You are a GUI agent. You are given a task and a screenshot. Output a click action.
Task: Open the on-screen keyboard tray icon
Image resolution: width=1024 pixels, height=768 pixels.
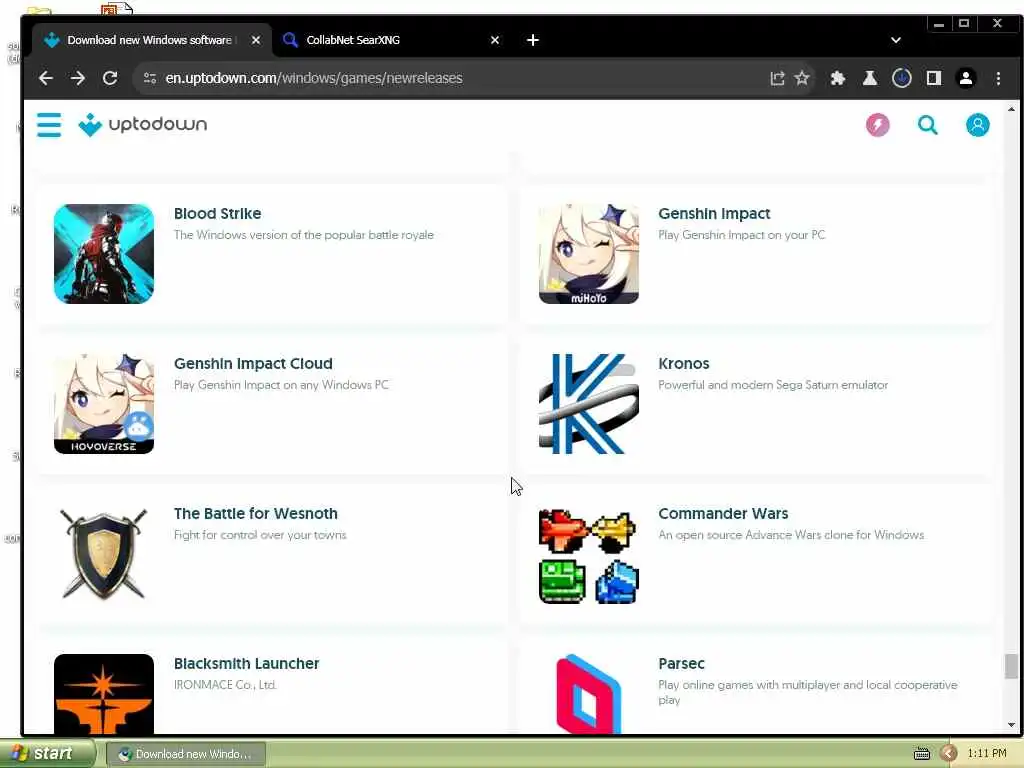click(x=921, y=754)
